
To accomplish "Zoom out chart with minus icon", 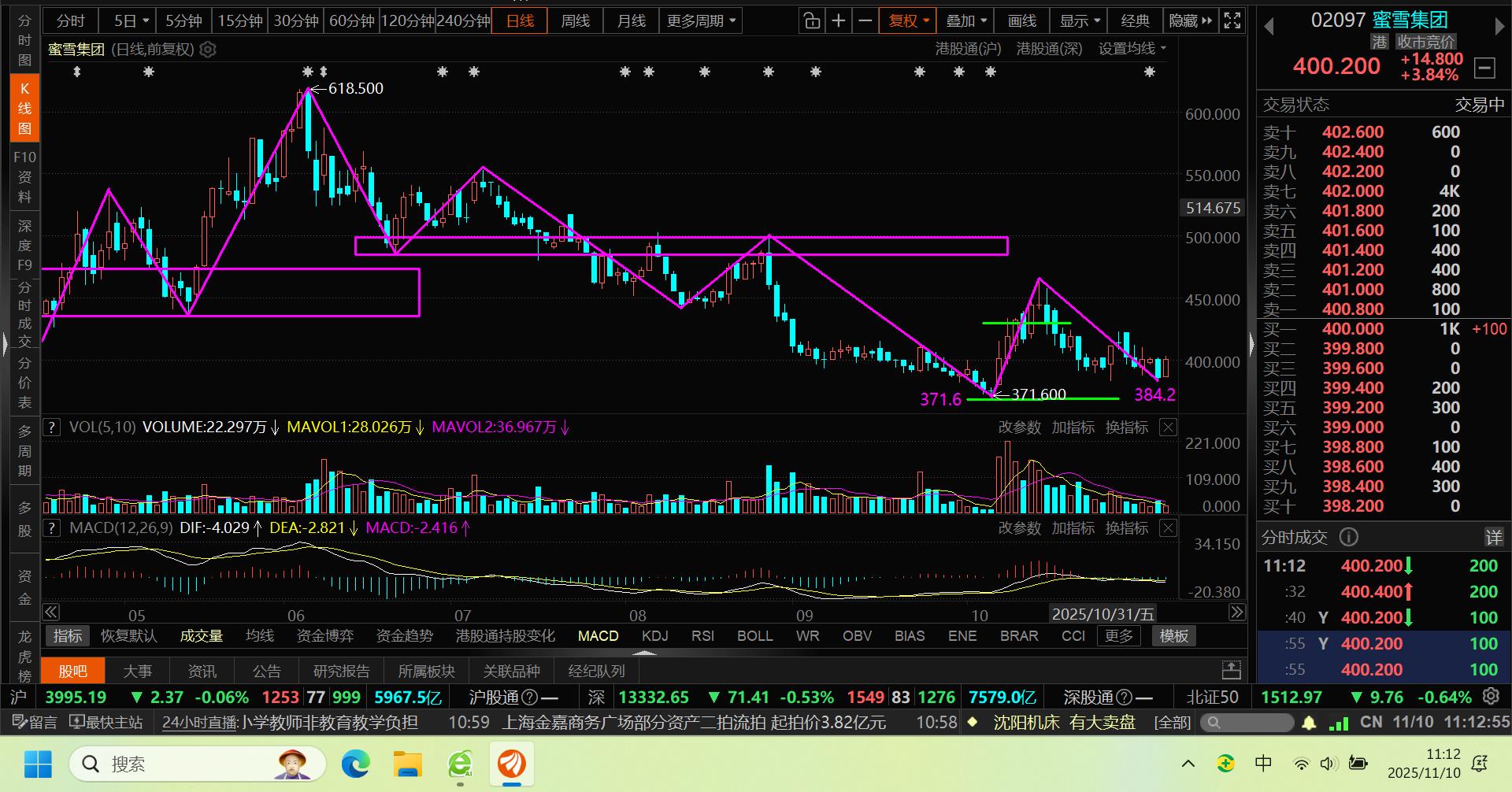I will point(865,21).
